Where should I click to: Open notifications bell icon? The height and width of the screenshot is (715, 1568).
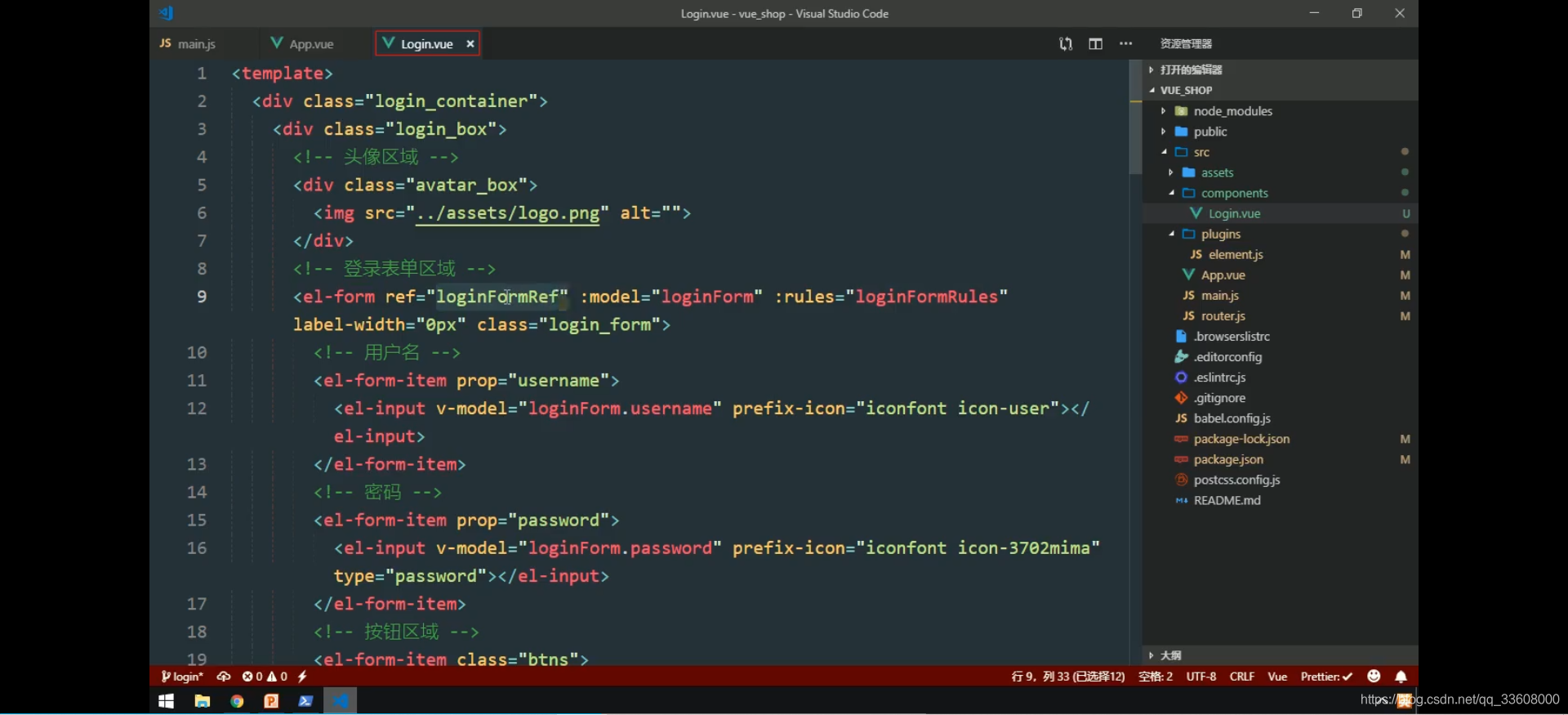(1401, 677)
